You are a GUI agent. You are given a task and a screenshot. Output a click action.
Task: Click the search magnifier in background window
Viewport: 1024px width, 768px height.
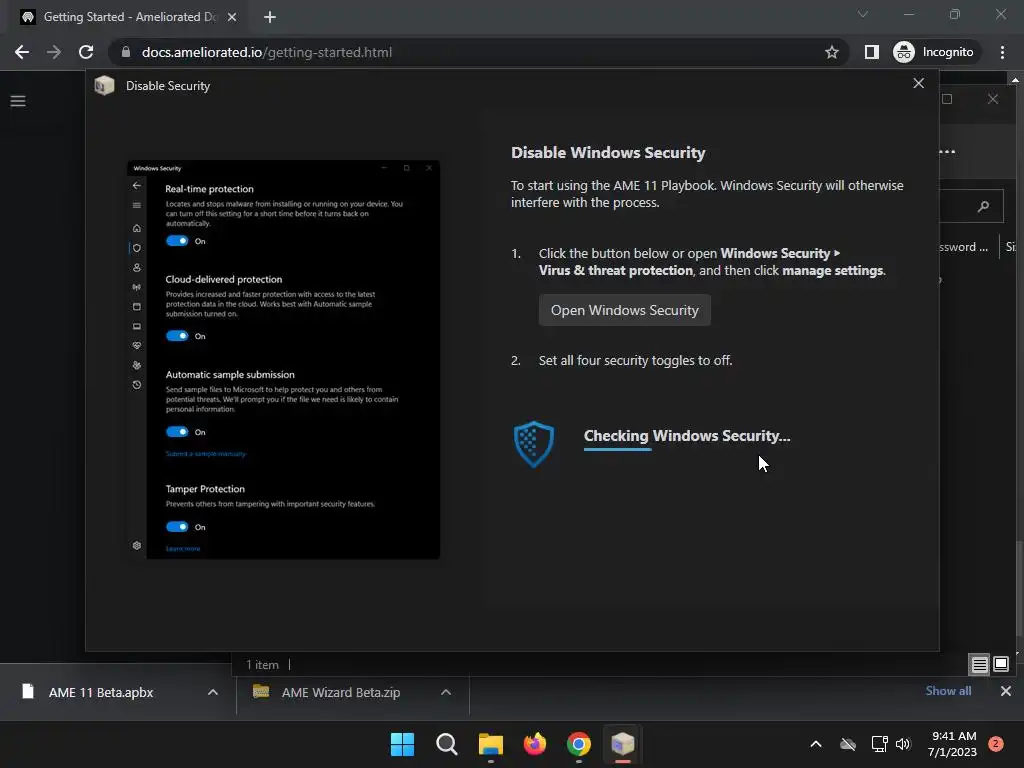tap(983, 206)
